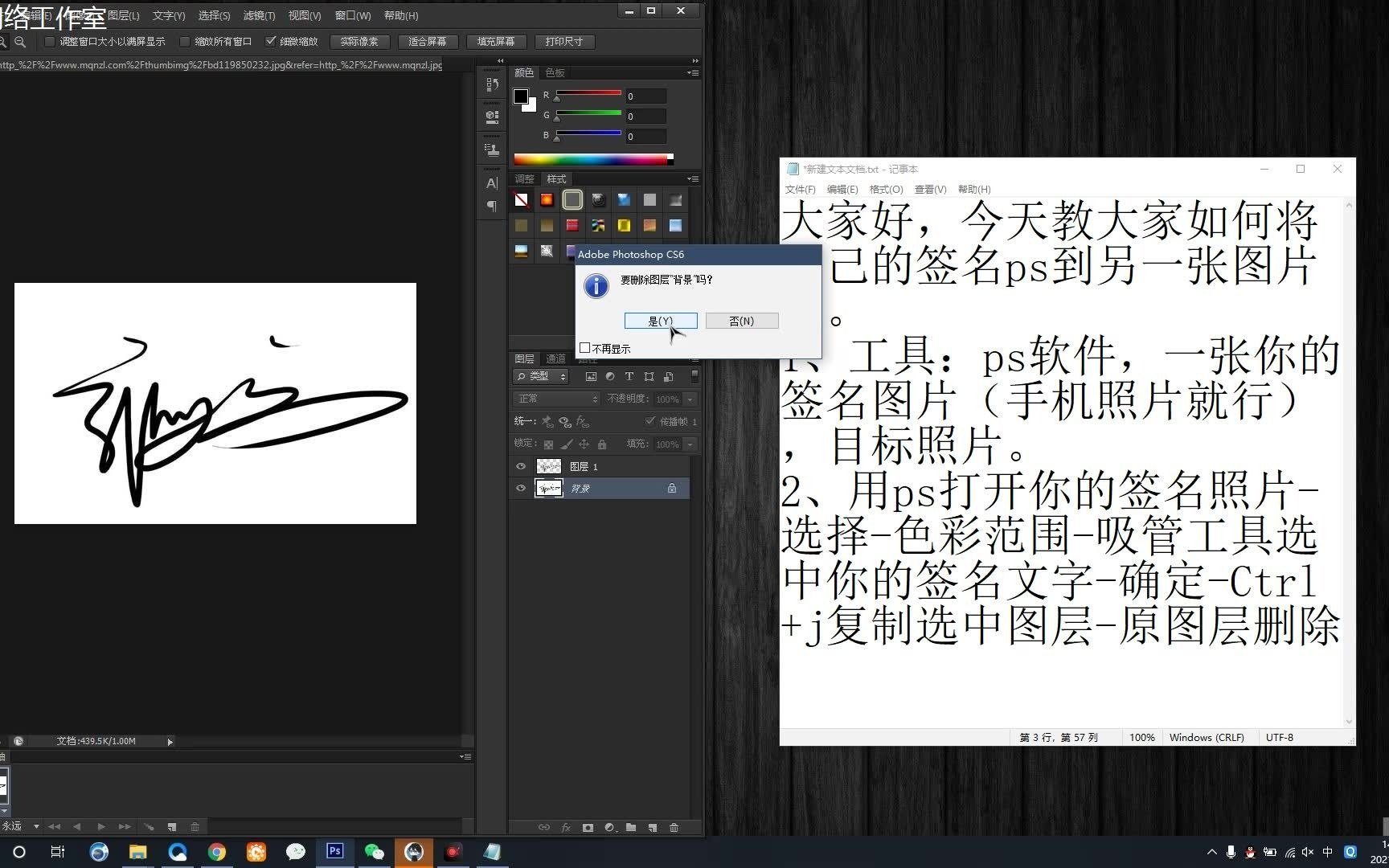Click 实际像素 button
The image size is (1389, 868).
point(359,42)
